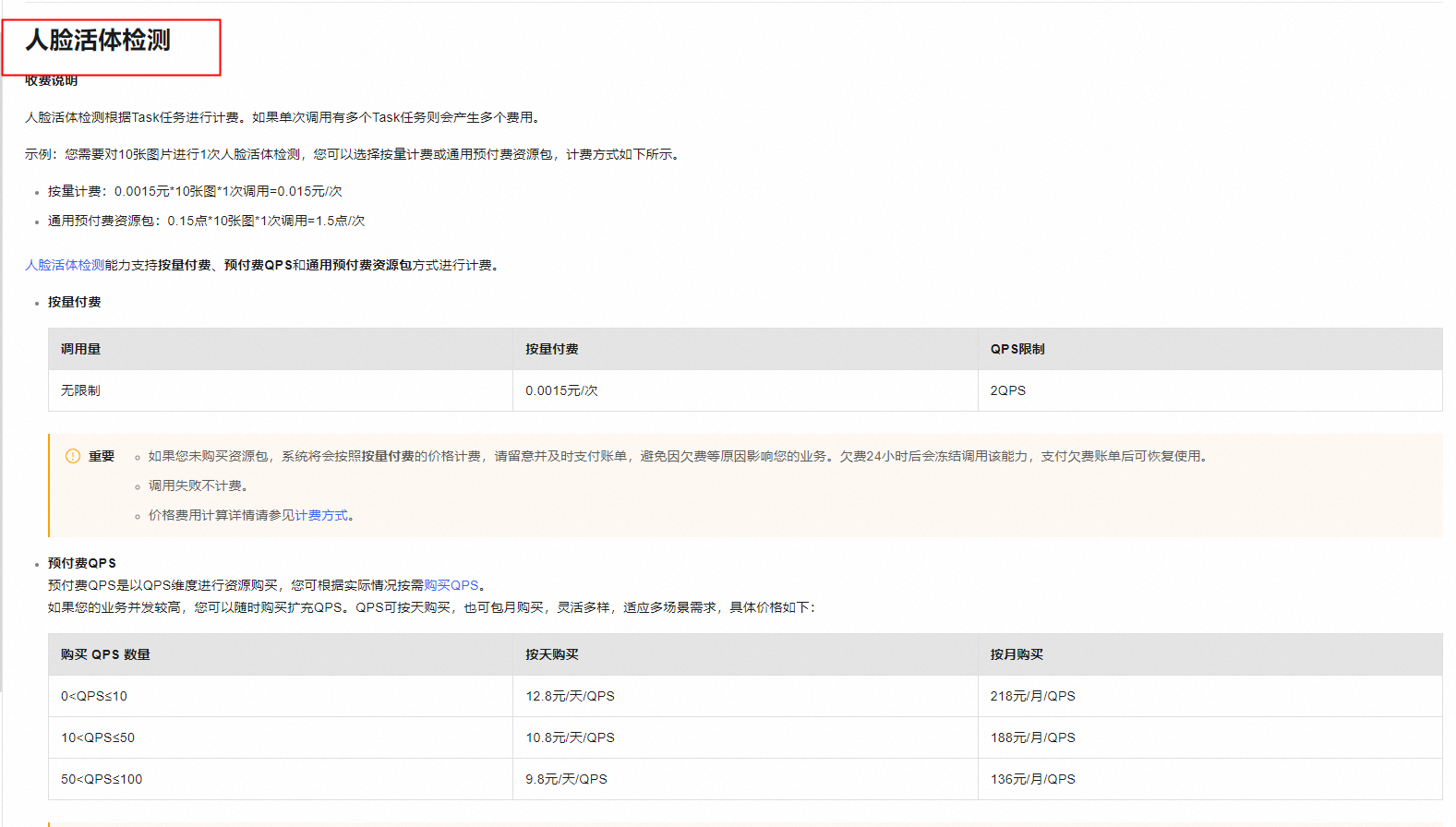Select the 136元/月/QPS cell

click(1210, 779)
